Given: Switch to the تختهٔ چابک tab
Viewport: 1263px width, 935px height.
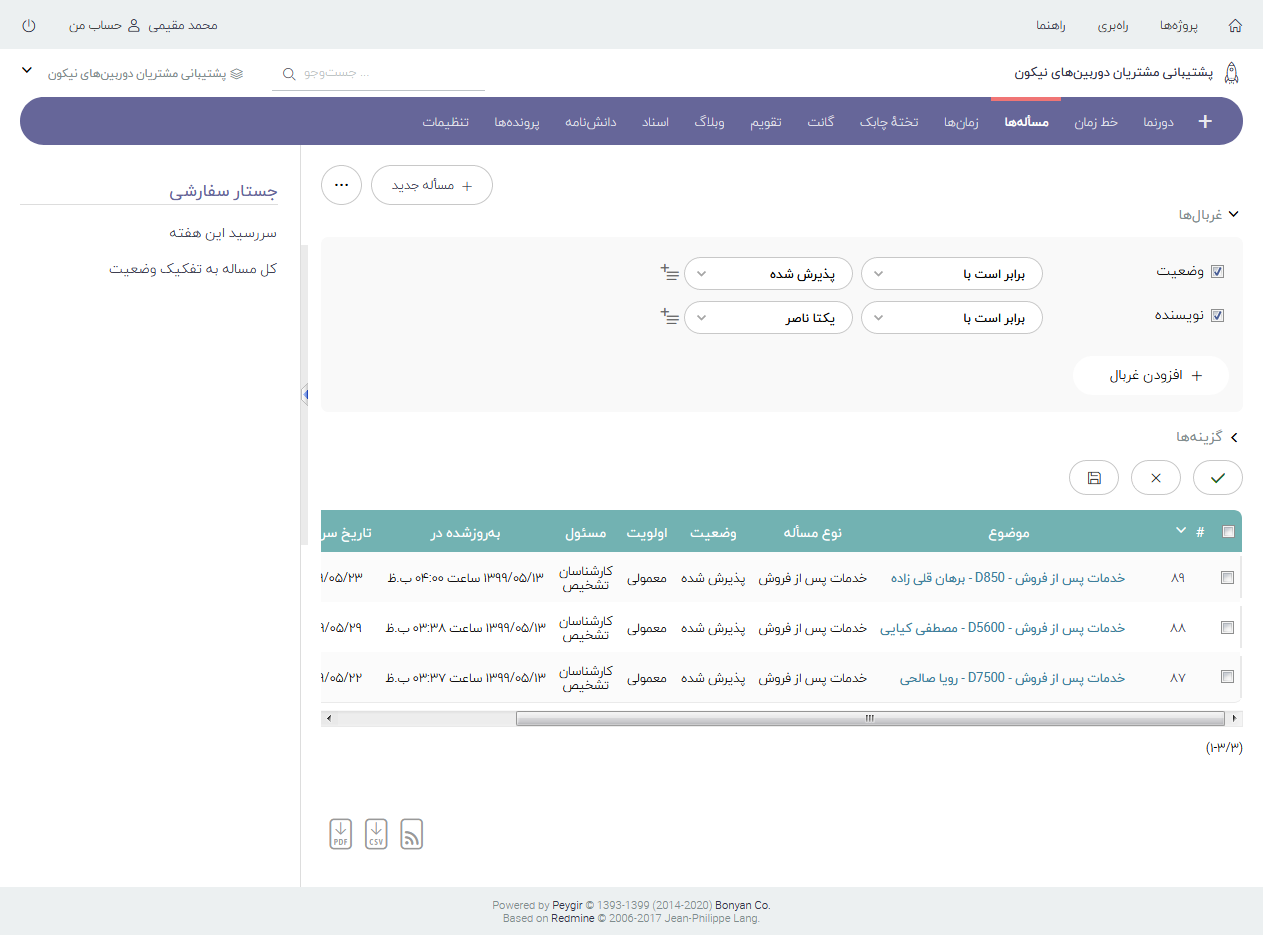Looking at the screenshot, I should [889, 121].
